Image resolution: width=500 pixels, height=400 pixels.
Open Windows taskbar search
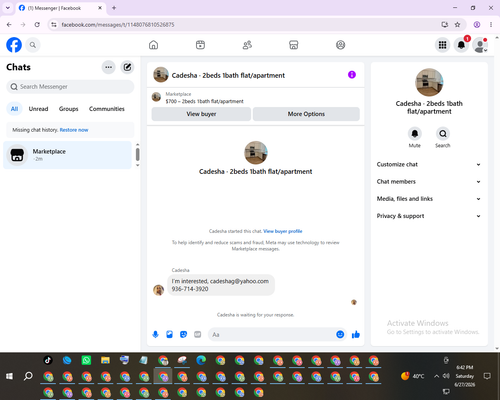click(28, 376)
